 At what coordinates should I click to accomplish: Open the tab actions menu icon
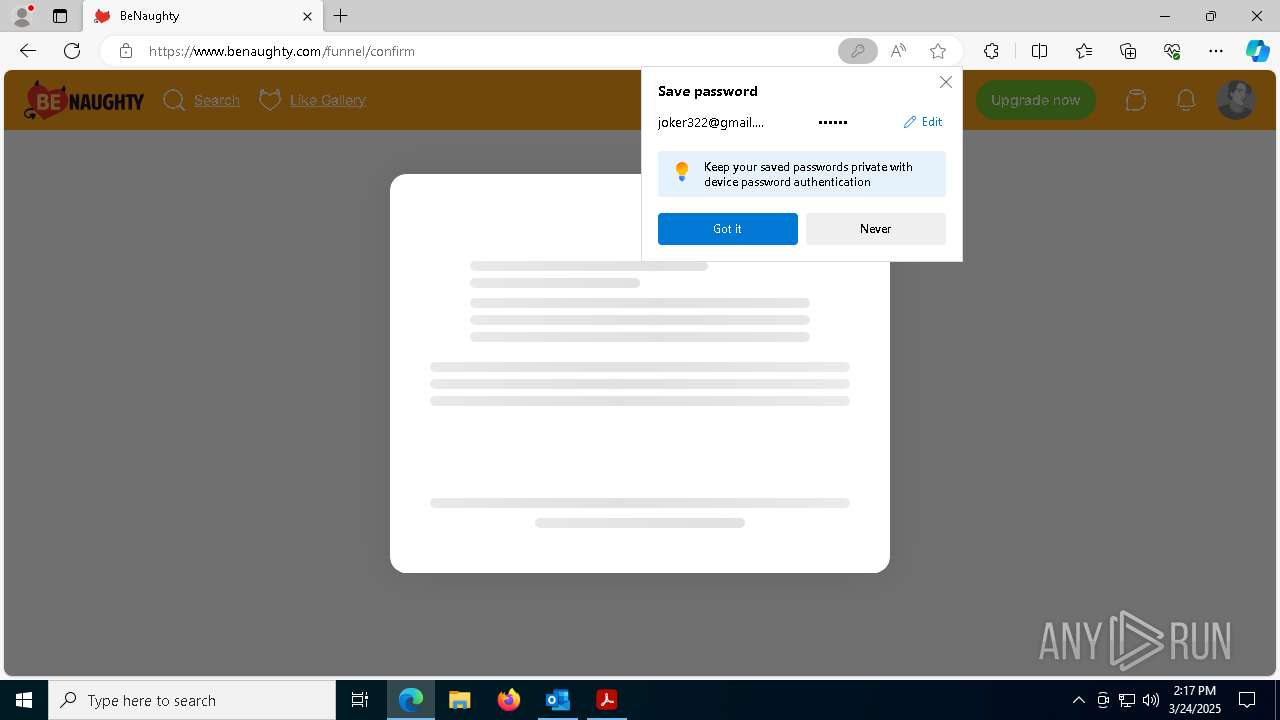coord(60,16)
